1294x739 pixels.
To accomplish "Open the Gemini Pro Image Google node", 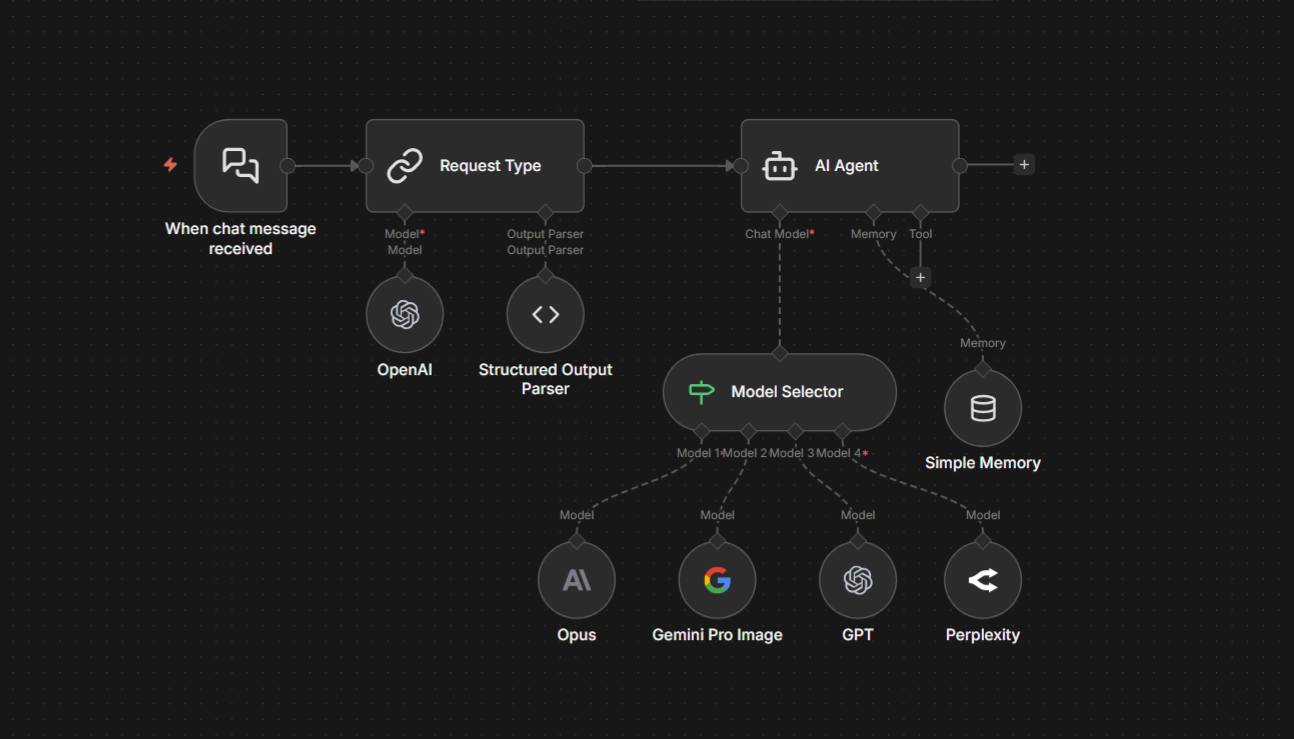I will pyautogui.click(x=717, y=580).
